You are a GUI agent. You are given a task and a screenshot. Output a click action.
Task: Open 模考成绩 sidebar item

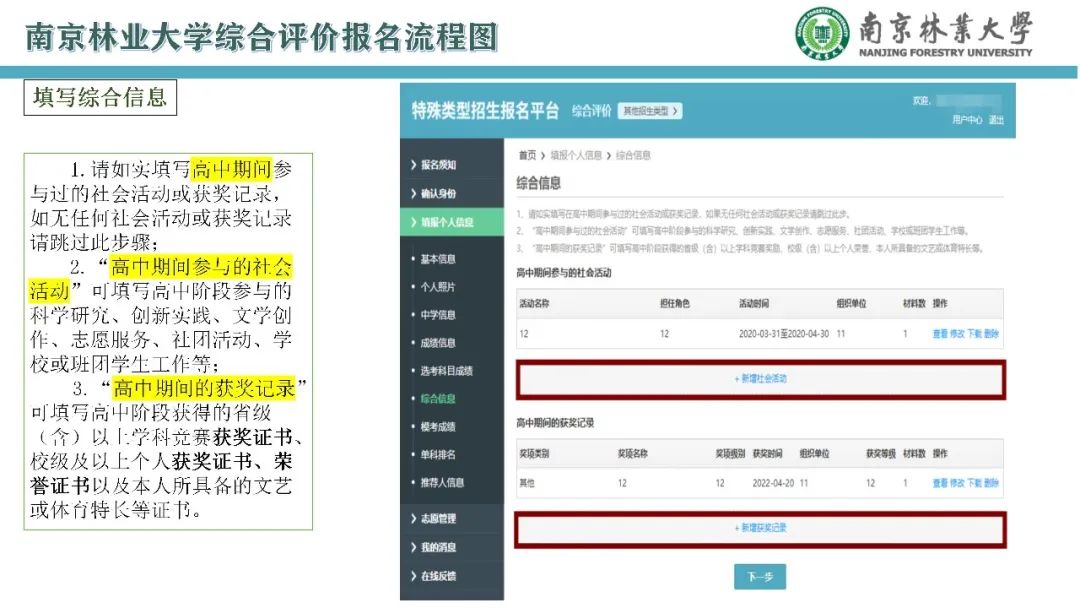tap(438, 427)
